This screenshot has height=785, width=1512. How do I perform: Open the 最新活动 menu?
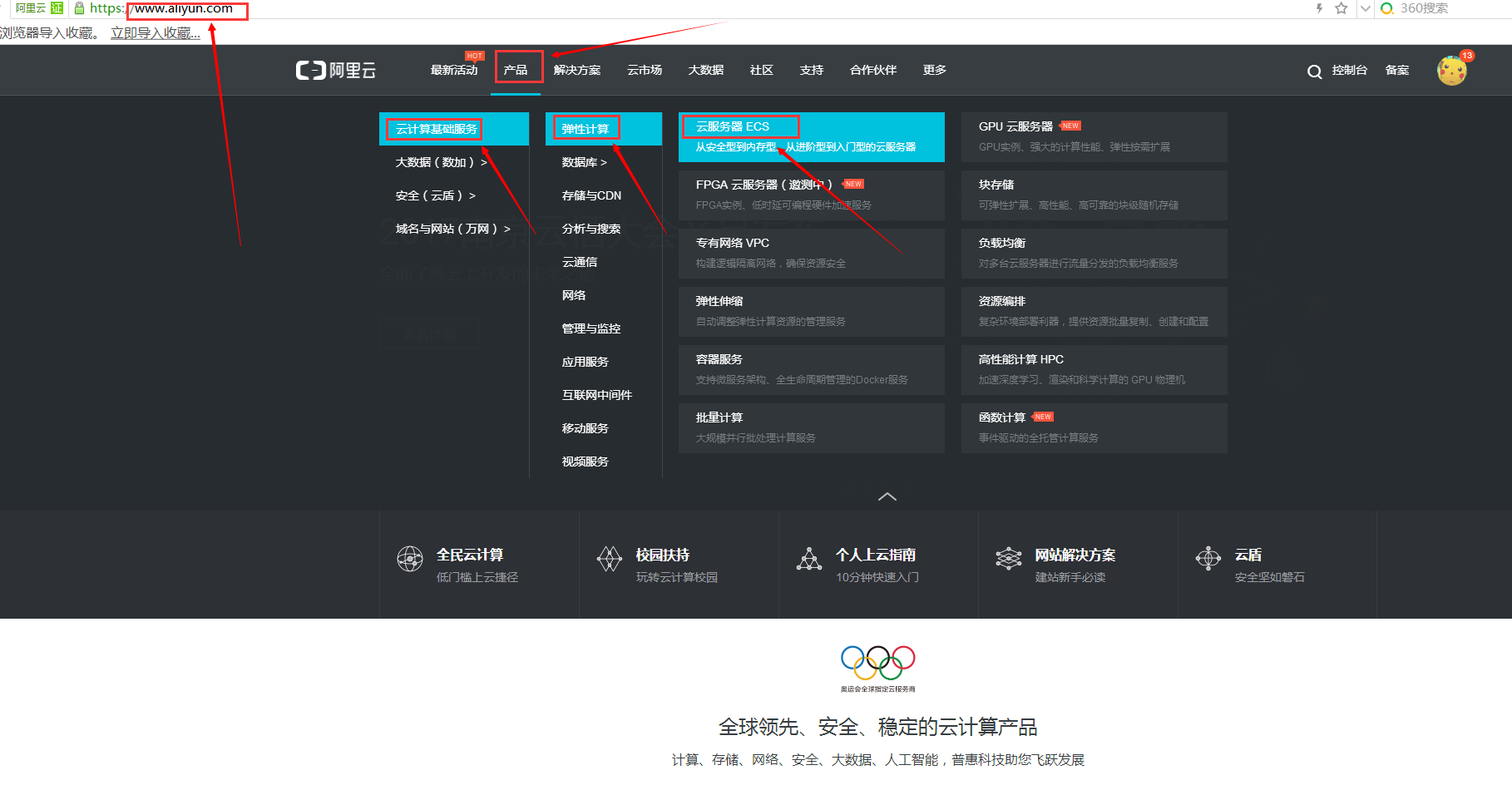(454, 70)
